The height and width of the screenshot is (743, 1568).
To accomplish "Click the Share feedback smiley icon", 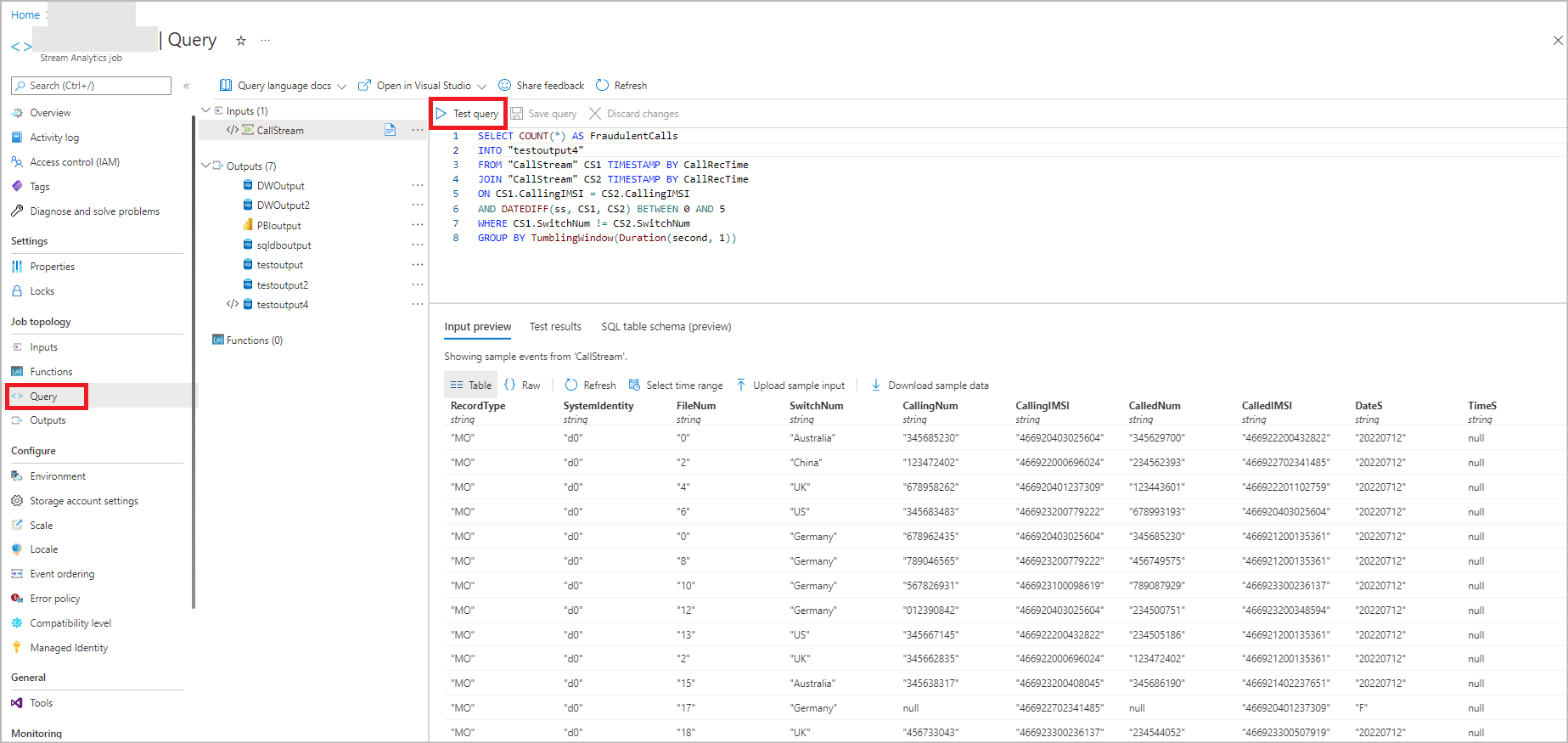I will [504, 86].
